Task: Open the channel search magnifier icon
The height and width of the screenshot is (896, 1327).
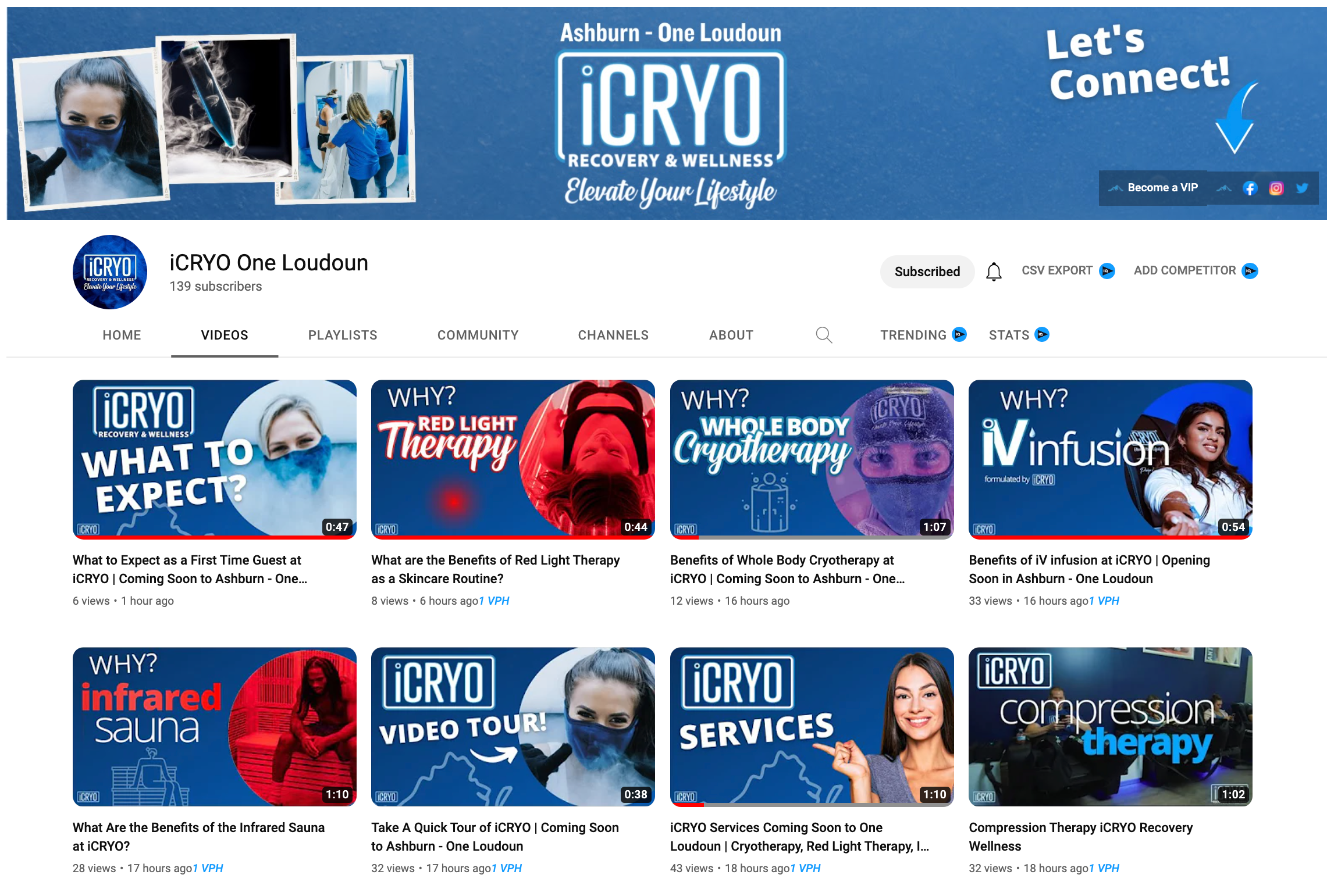Action: [823, 335]
